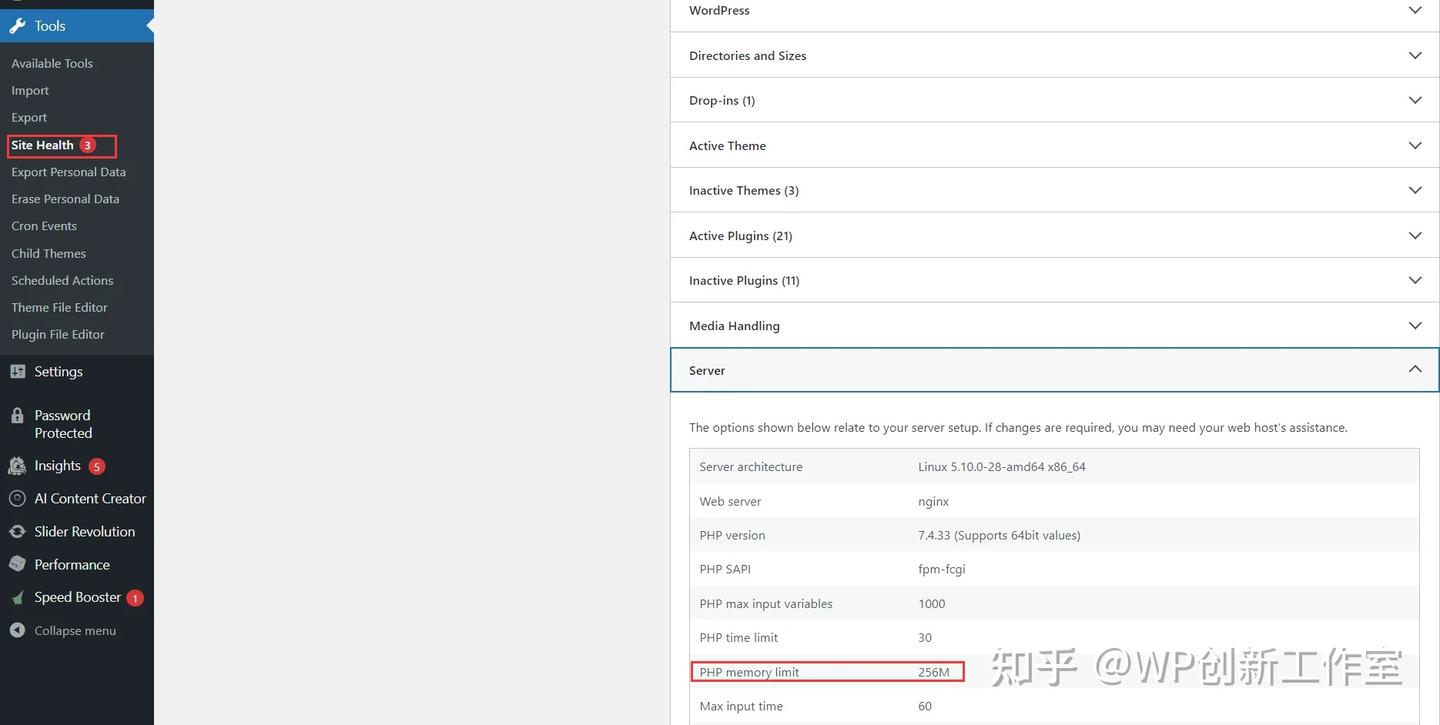
Task: Click the Collapse menu arrow icon
Action: (17, 631)
